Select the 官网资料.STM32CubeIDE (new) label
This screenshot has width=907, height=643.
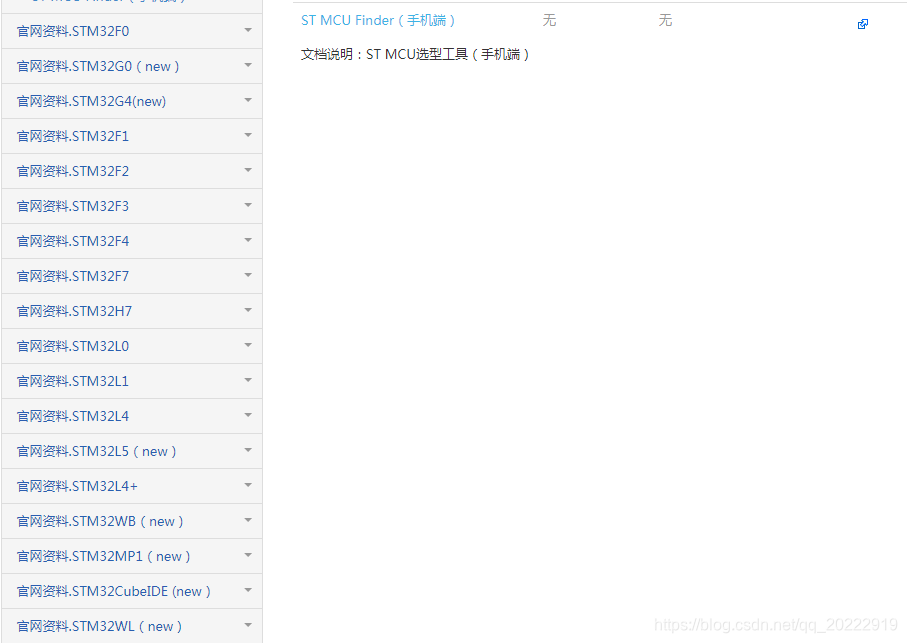coord(113,591)
